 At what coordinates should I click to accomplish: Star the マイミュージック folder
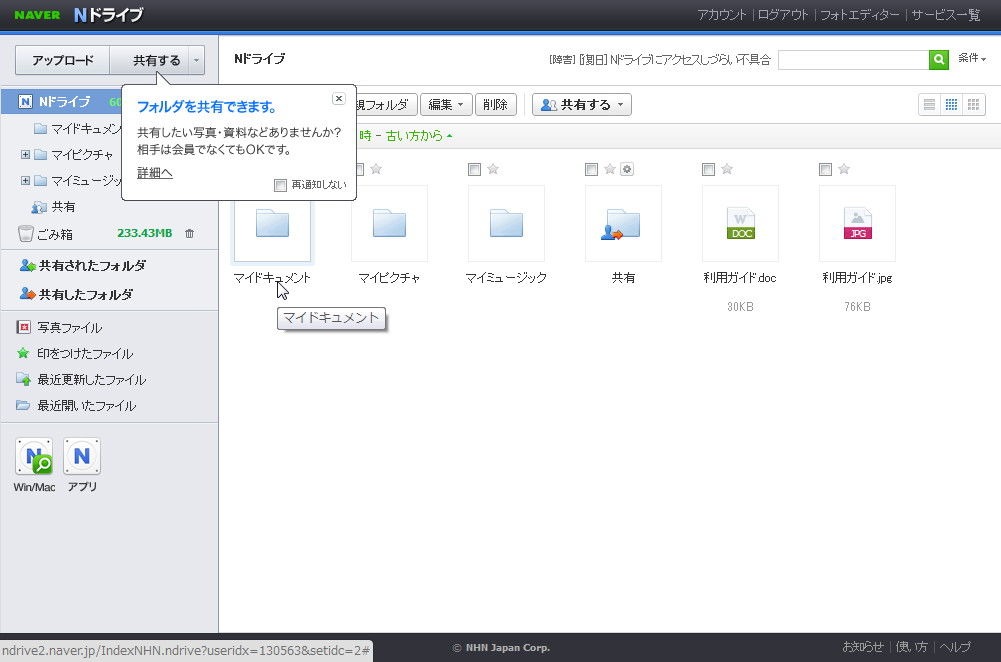click(x=493, y=169)
